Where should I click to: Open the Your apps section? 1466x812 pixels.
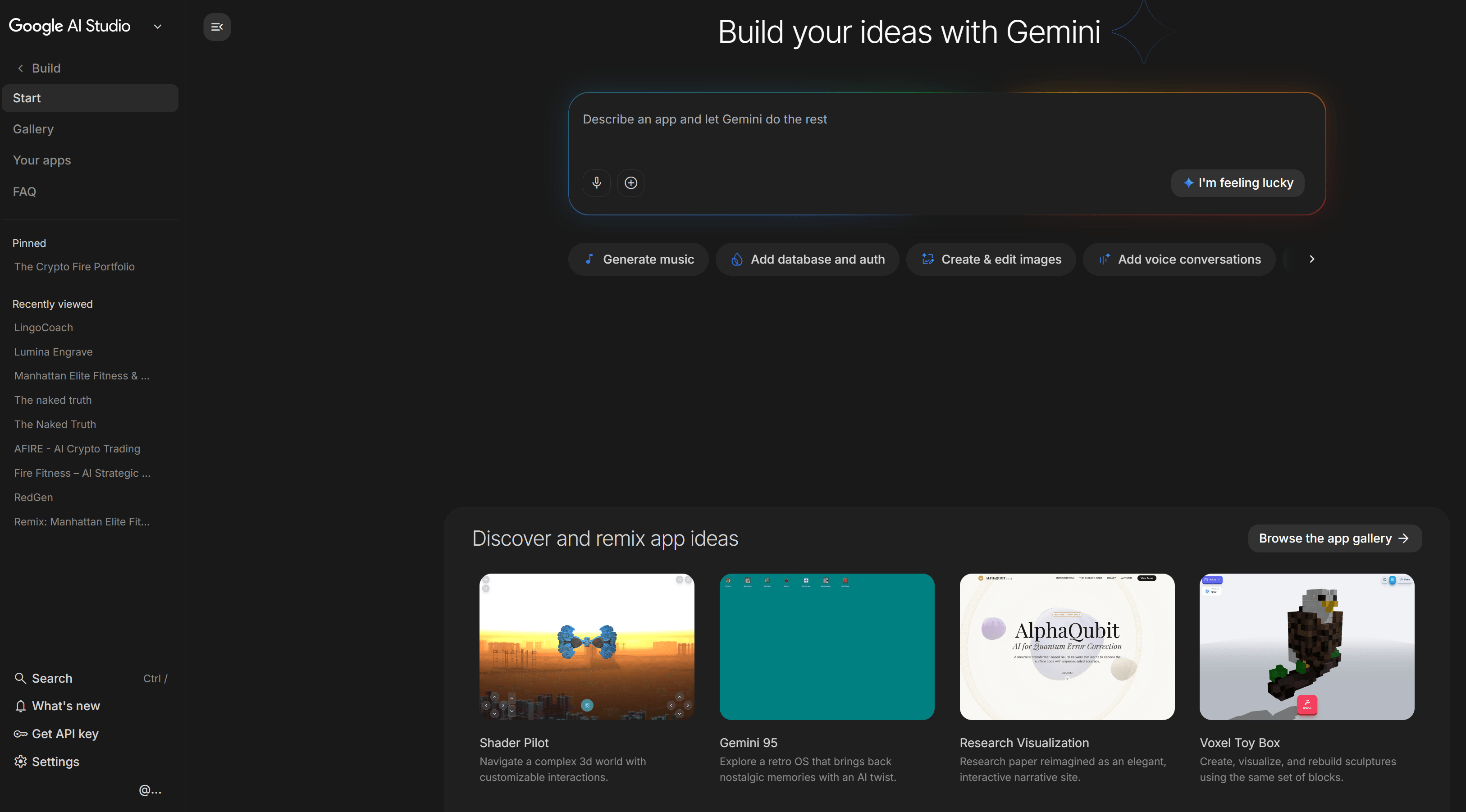(x=41, y=160)
